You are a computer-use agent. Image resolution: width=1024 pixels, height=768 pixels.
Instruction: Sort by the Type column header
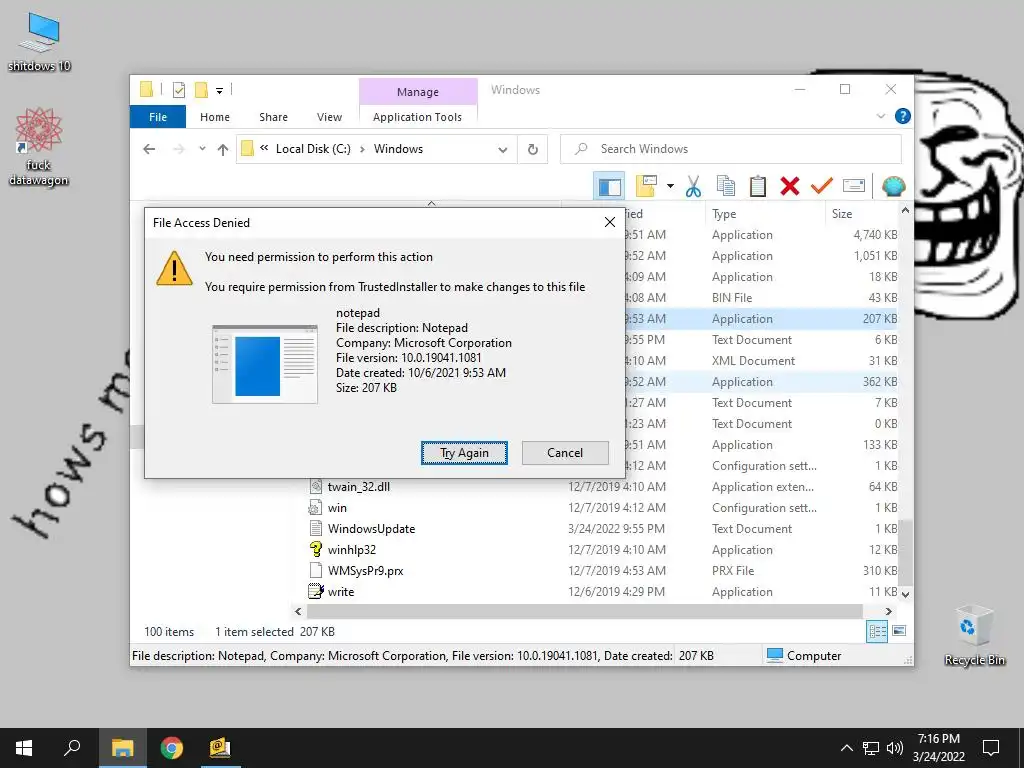[x=724, y=214]
